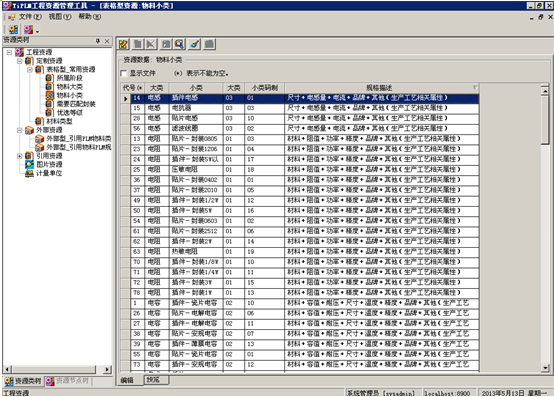
Task: Click the paintbrush icon in the data toolbar
Action: point(194,44)
